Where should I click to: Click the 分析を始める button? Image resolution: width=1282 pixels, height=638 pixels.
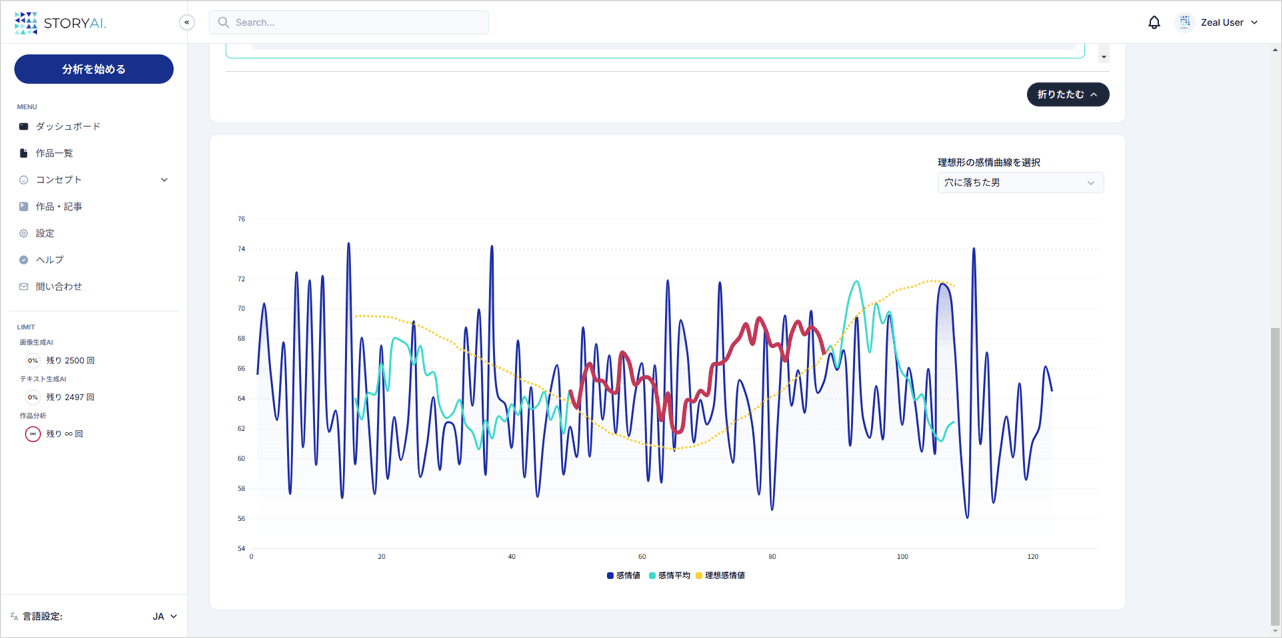(x=94, y=69)
